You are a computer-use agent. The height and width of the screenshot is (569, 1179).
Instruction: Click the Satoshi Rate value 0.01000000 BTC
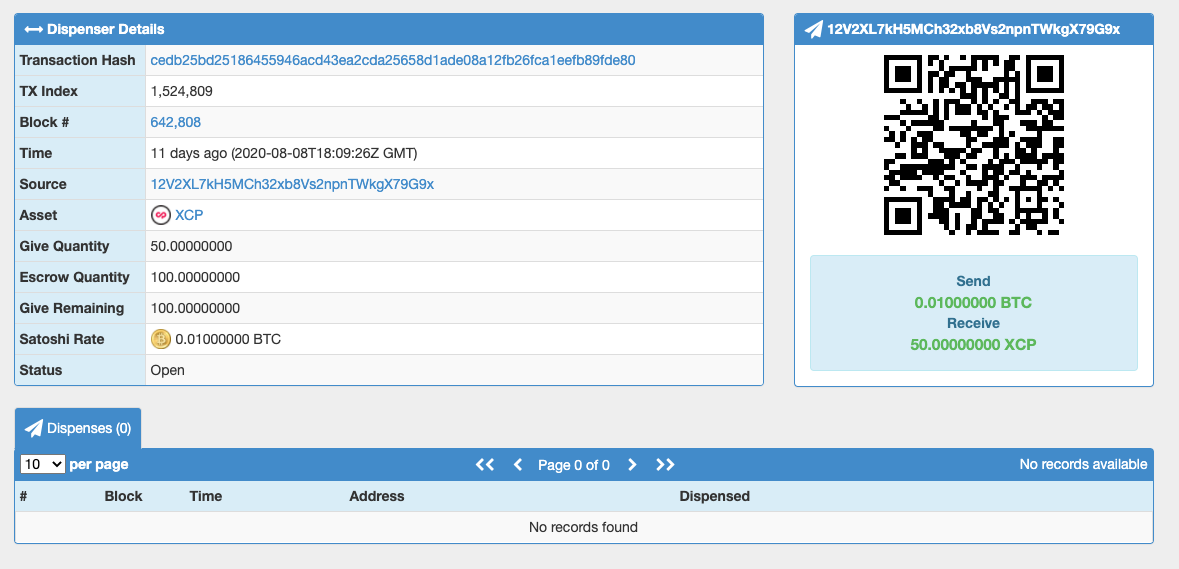pyautogui.click(x=228, y=339)
